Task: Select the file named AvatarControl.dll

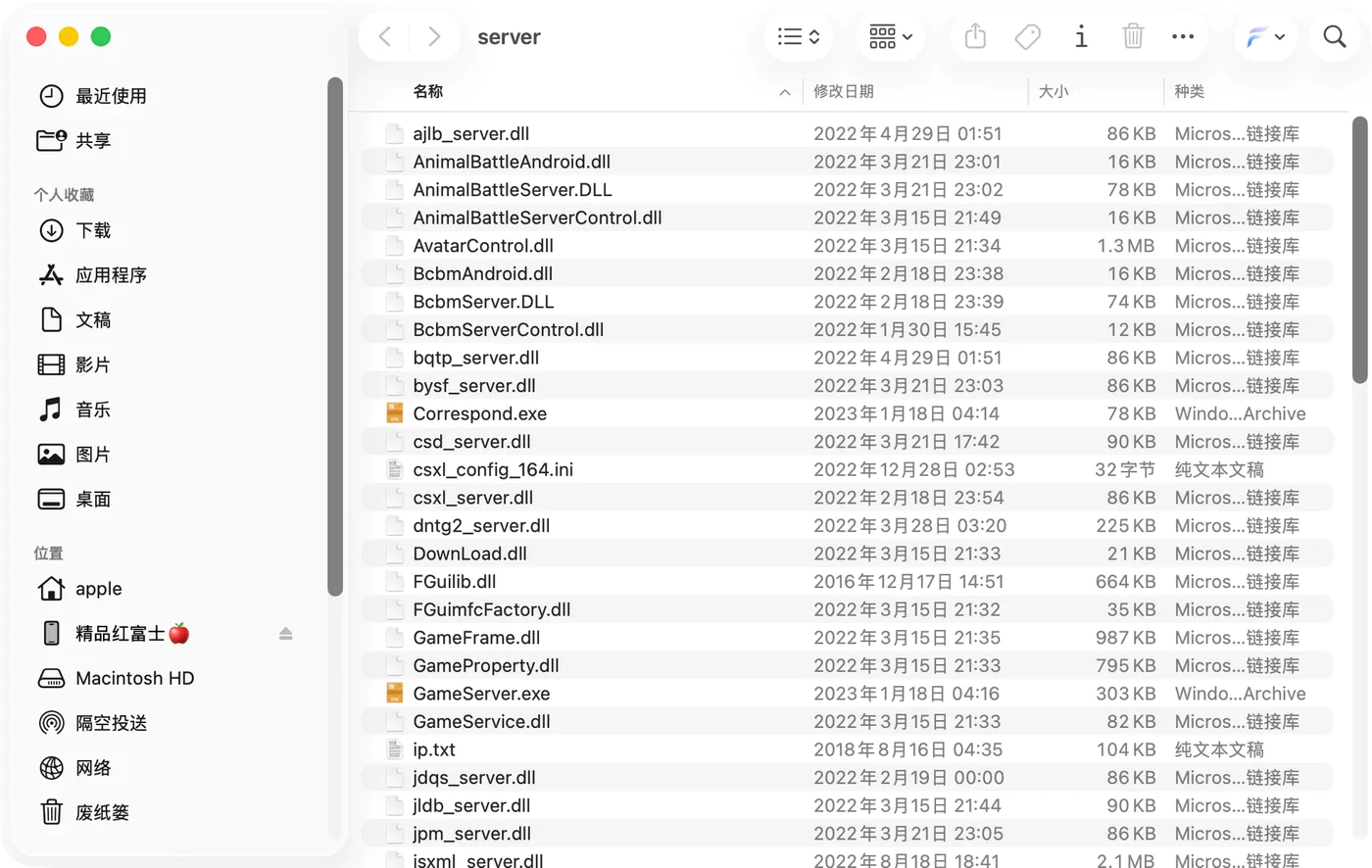Action: pyautogui.click(x=483, y=246)
